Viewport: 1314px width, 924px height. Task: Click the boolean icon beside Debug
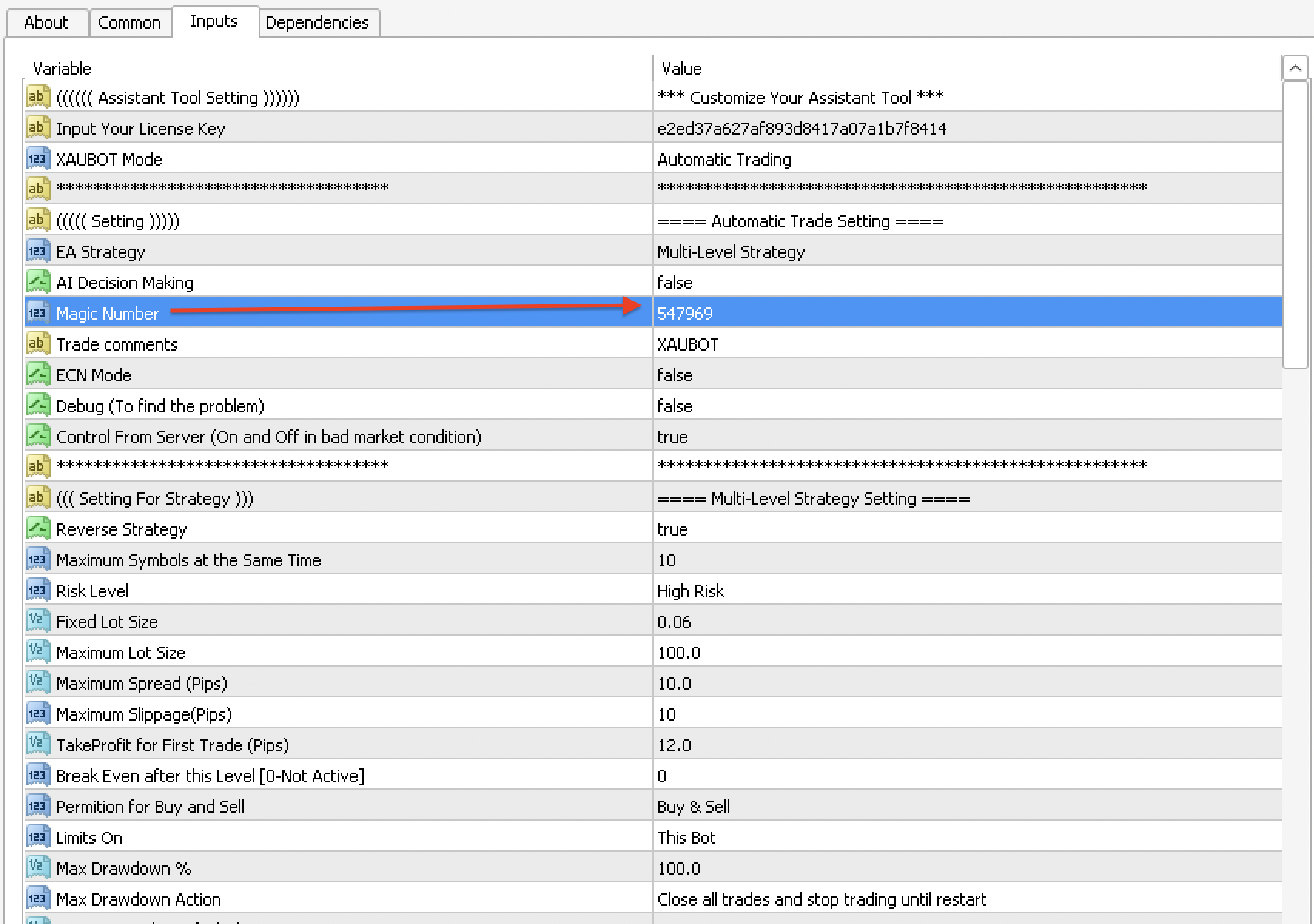pyautogui.click(x=38, y=405)
